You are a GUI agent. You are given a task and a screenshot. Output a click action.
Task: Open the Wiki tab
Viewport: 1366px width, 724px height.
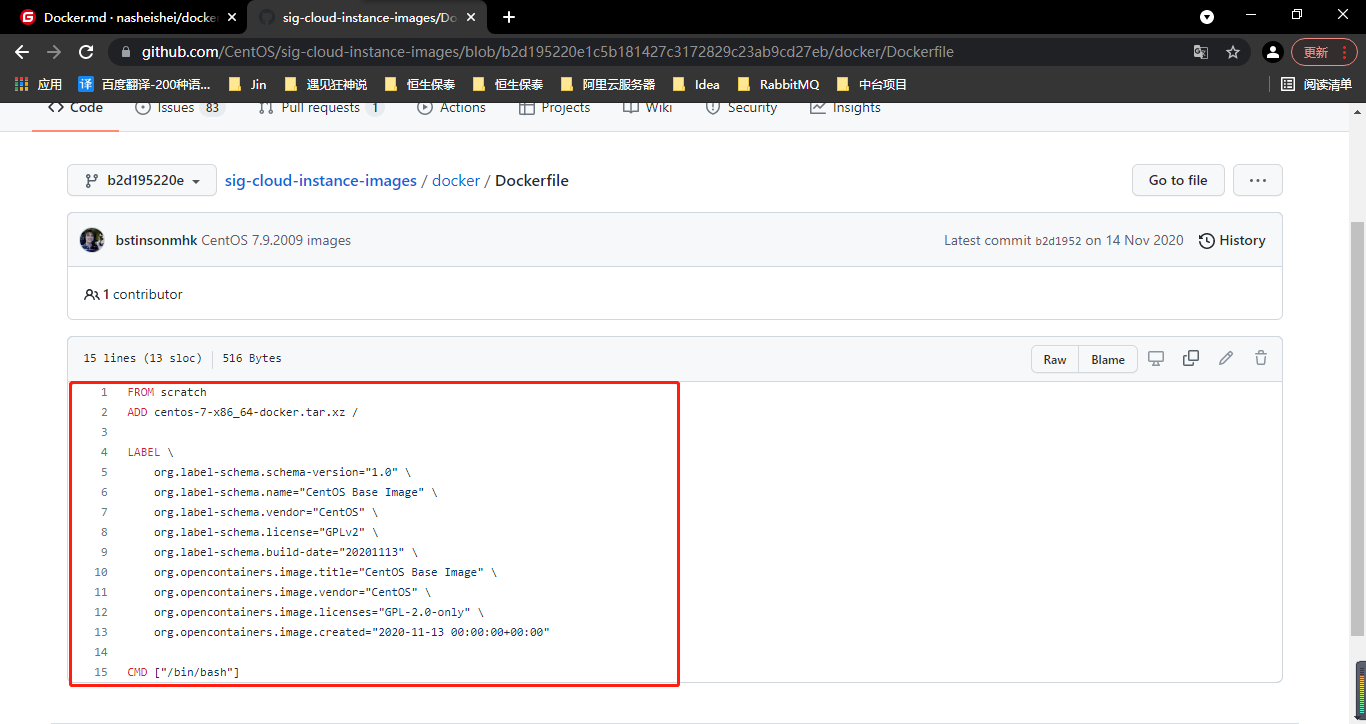pyautogui.click(x=647, y=108)
